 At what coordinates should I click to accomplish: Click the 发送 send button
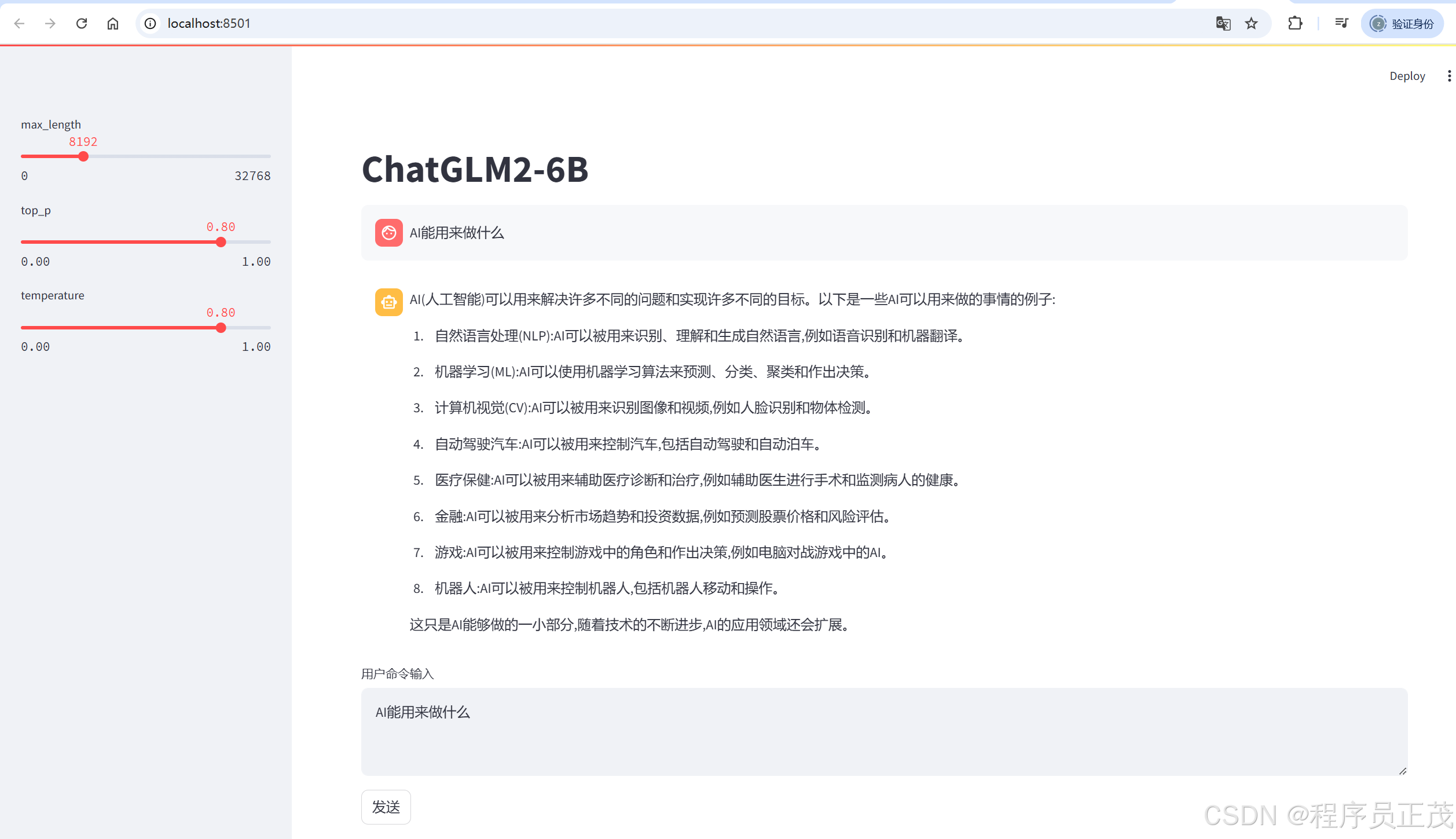pyautogui.click(x=386, y=807)
